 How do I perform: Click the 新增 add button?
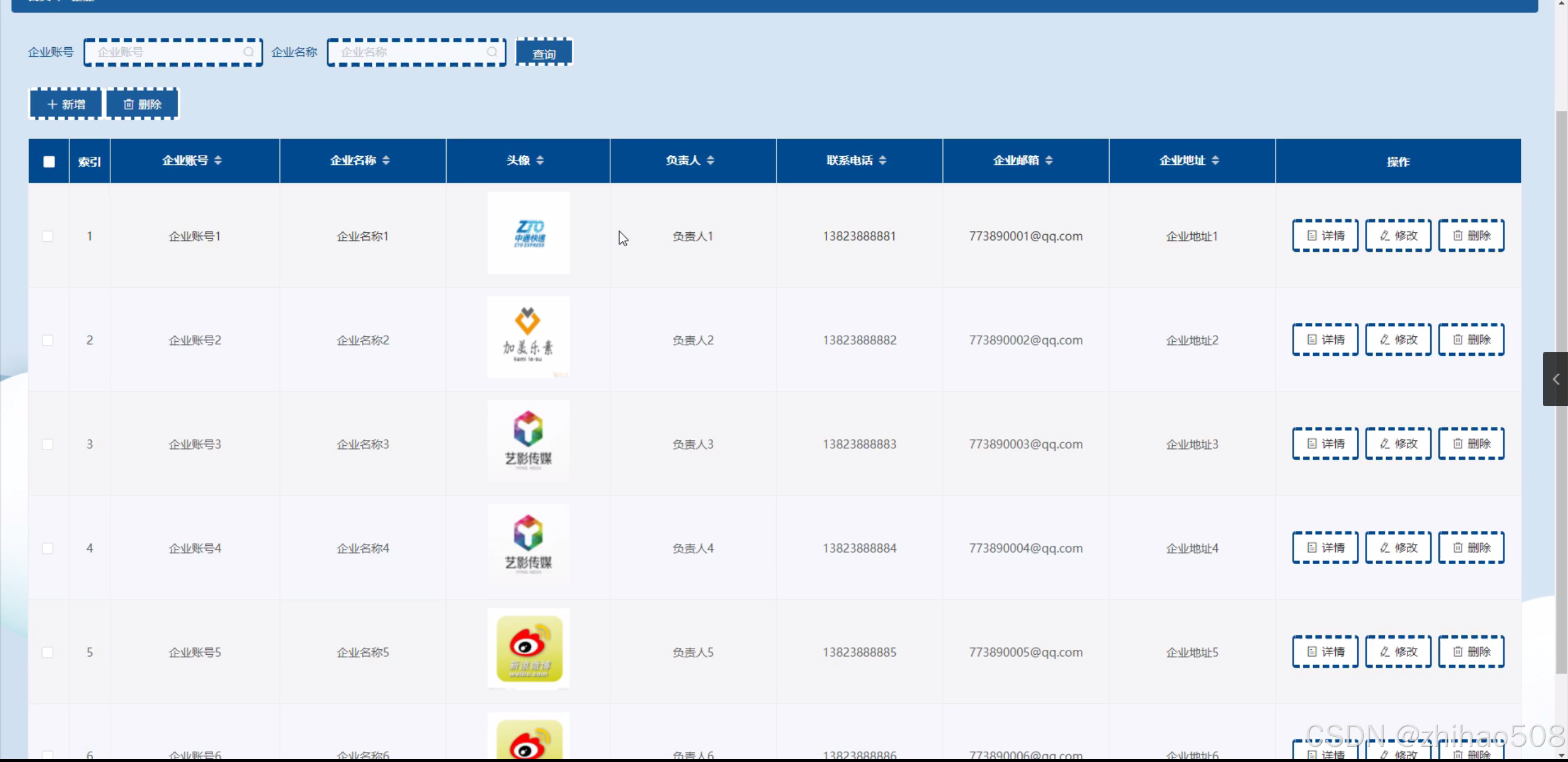coord(66,104)
